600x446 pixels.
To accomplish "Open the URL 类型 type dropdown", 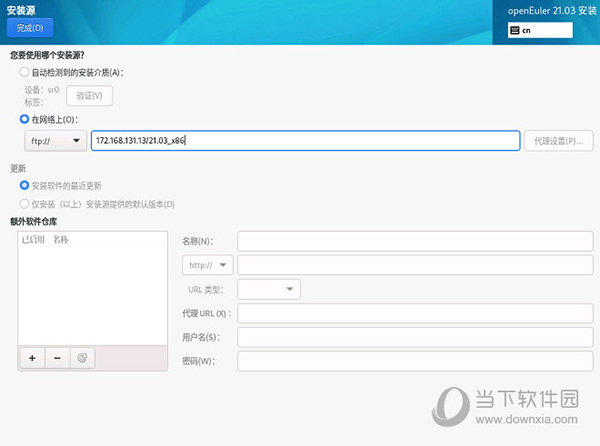I will tap(269, 289).
